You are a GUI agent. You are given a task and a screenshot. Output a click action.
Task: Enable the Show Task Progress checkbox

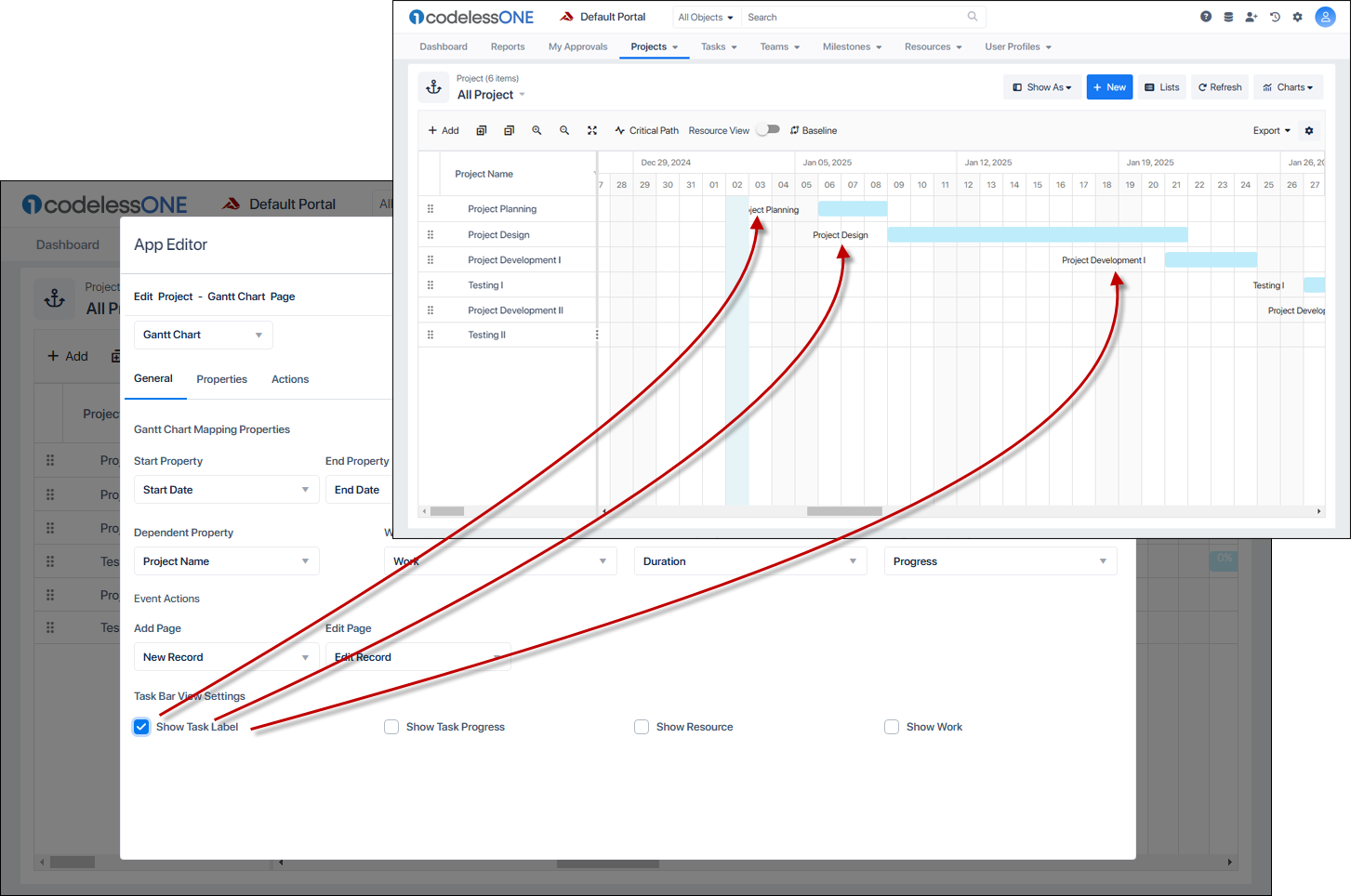click(391, 727)
